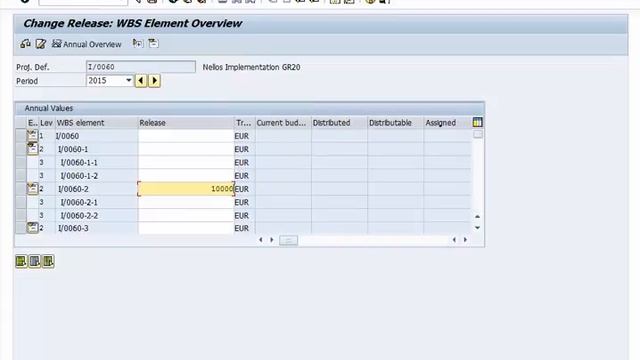640x360 pixels.
Task: Click the select-all icon below the table
Action: click(21, 261)
